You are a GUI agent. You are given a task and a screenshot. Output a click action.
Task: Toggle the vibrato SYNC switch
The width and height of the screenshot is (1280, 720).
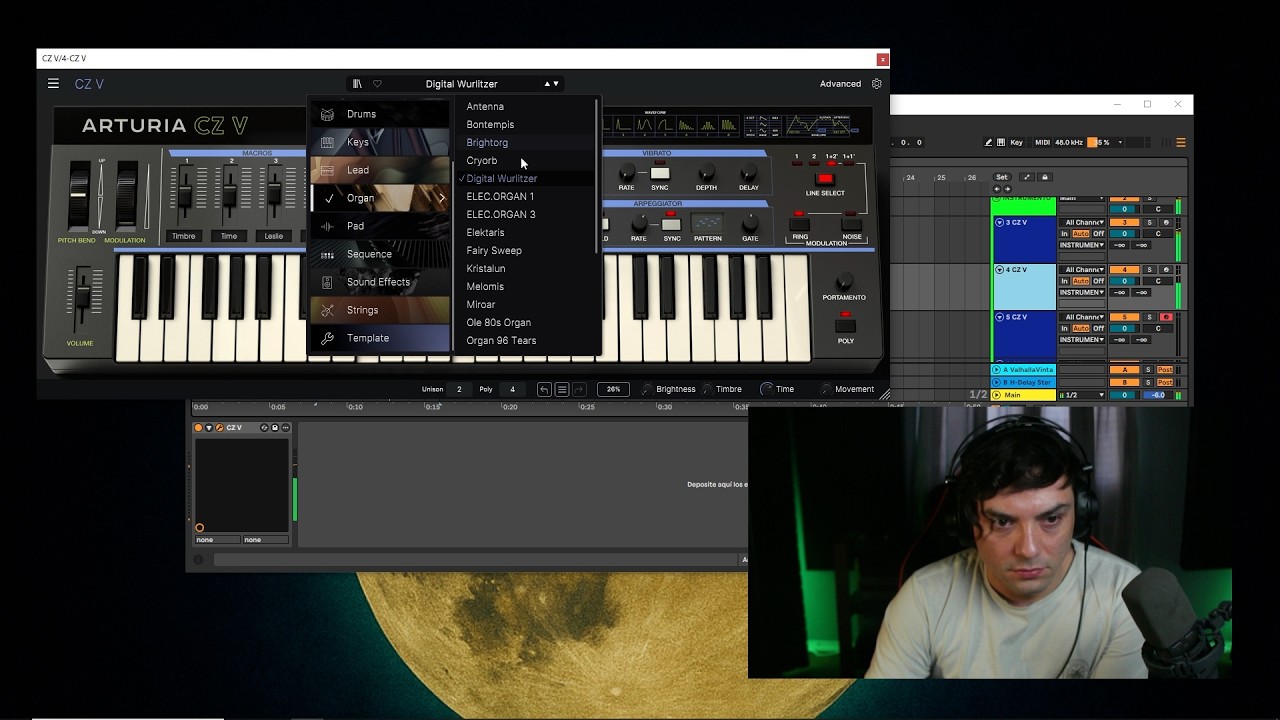click(660, 173)
